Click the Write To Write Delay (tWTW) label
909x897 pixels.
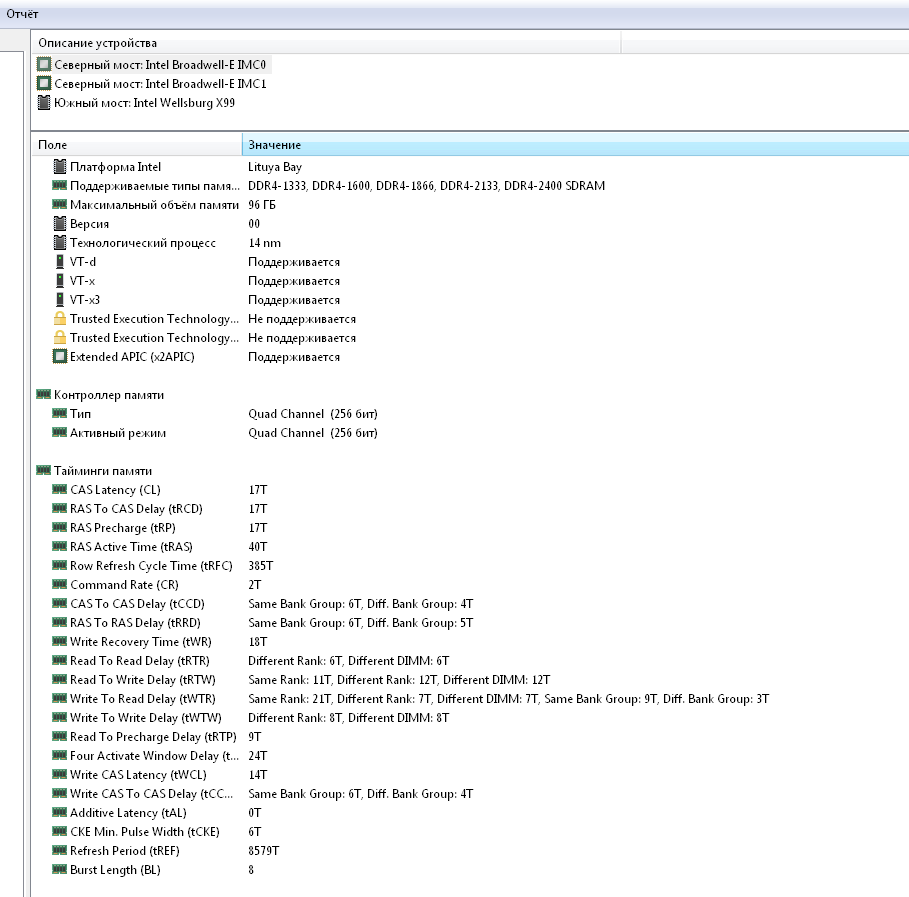point(146,718)
